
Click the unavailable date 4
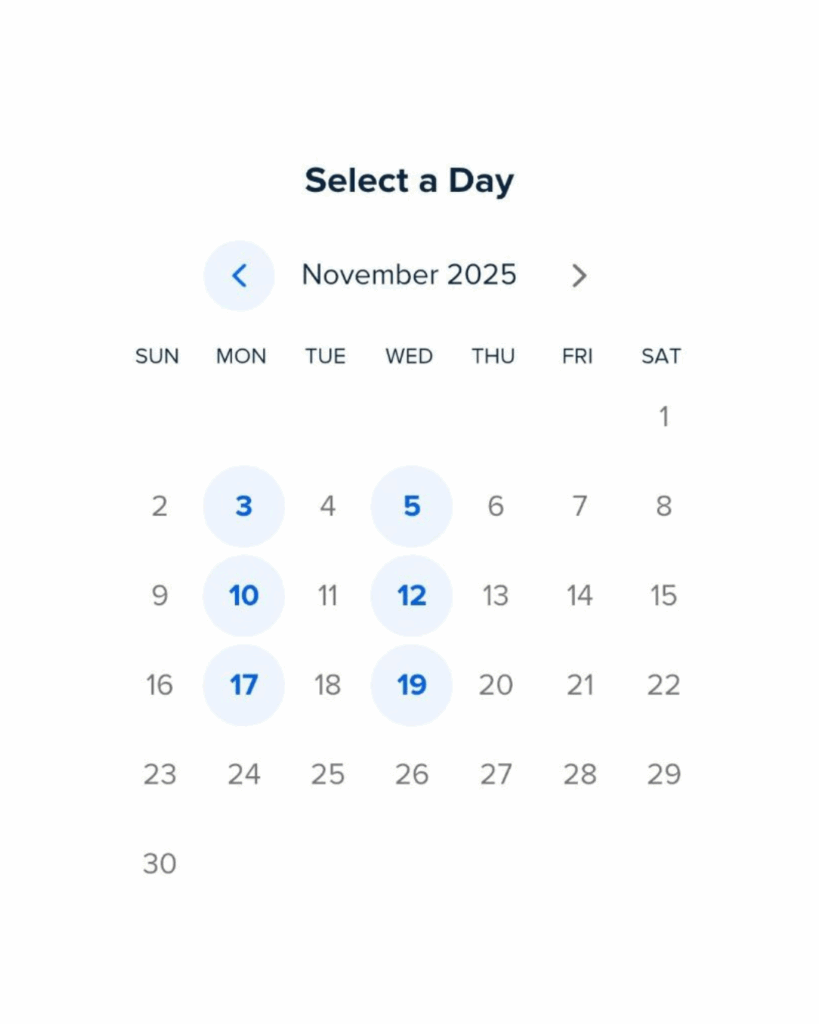[x=327, y=506]
